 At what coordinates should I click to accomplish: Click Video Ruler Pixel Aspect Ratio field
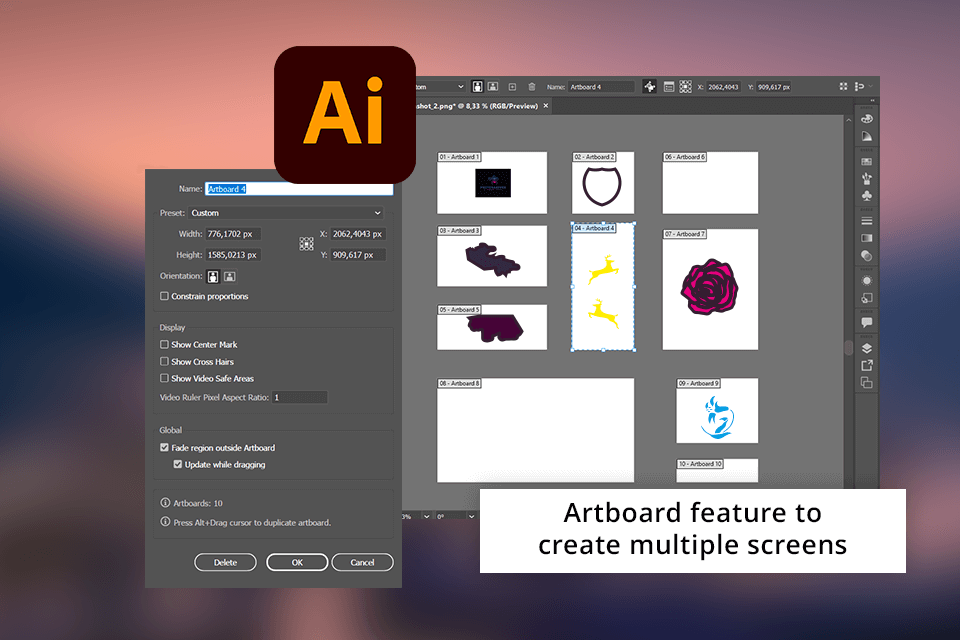pos(299,397)
